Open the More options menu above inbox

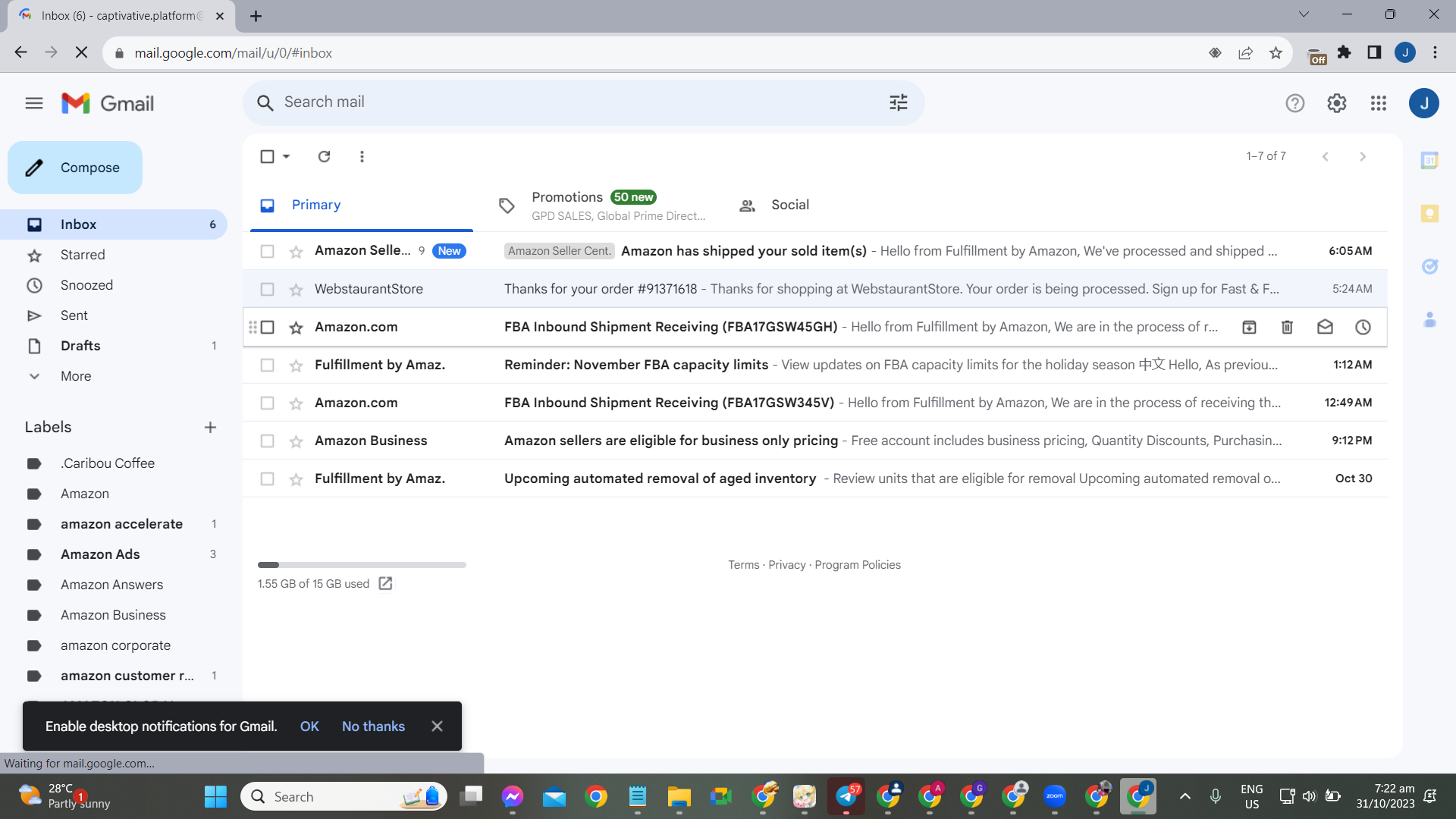362,156
